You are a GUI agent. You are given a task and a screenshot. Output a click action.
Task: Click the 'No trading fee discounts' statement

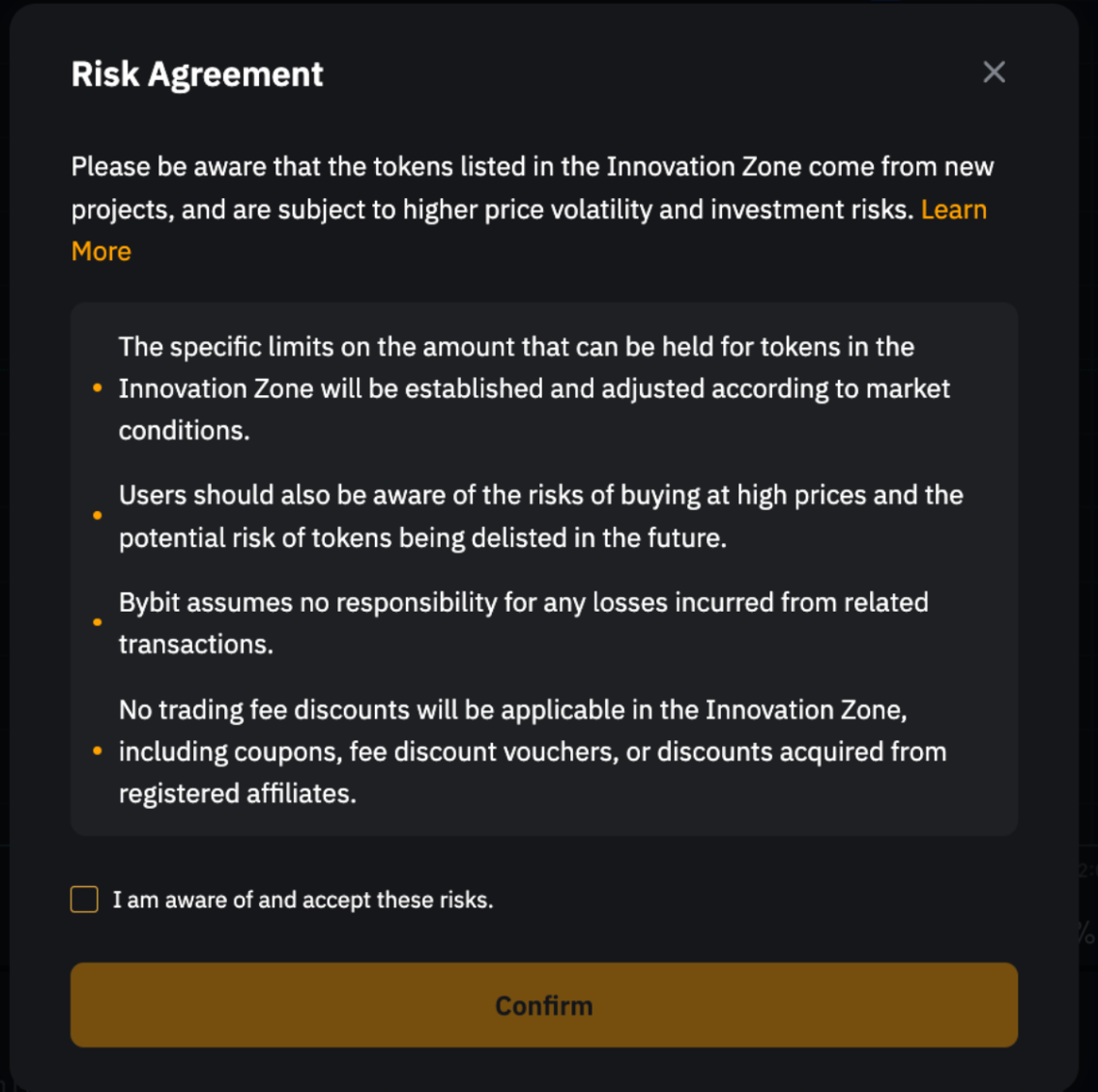pos(512,710)
